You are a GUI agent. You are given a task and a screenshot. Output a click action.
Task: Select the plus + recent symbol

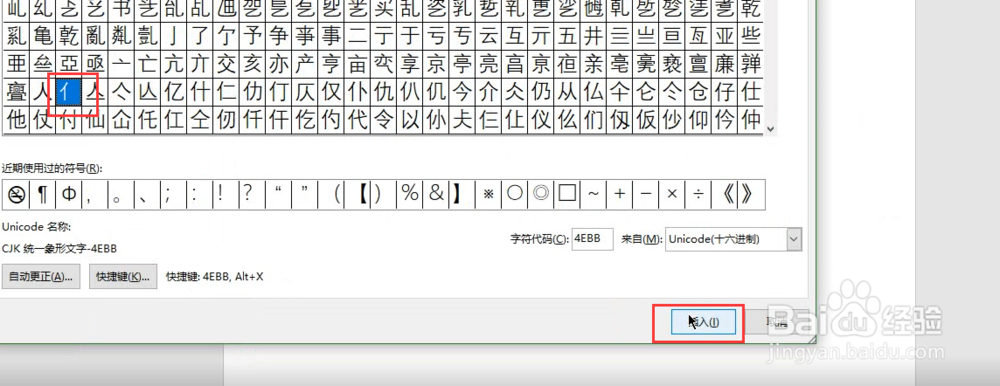click(x=619, y=195)
